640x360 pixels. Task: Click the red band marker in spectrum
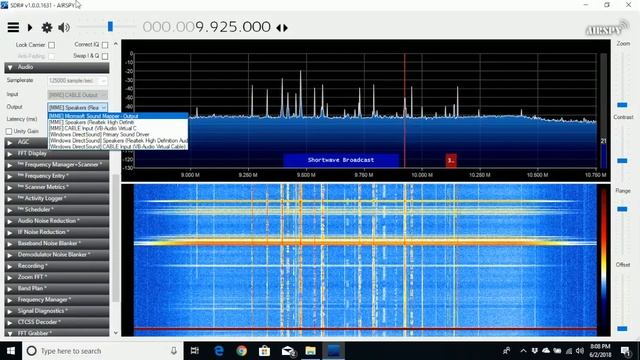click(451, 160)
